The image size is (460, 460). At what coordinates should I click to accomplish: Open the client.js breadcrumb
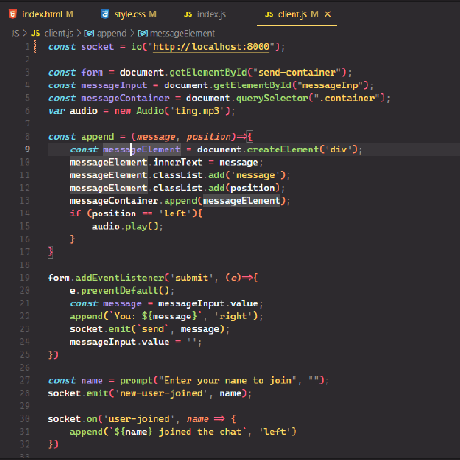59,33
